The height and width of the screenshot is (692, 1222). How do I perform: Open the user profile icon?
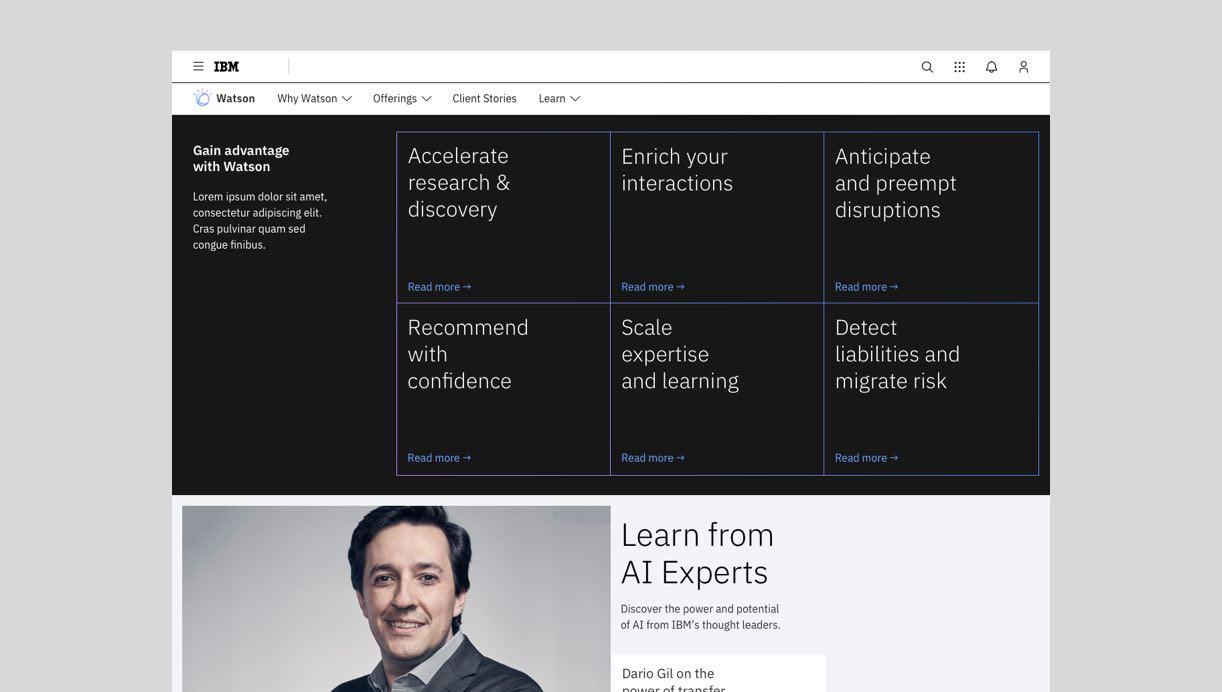coord(1023,67)
